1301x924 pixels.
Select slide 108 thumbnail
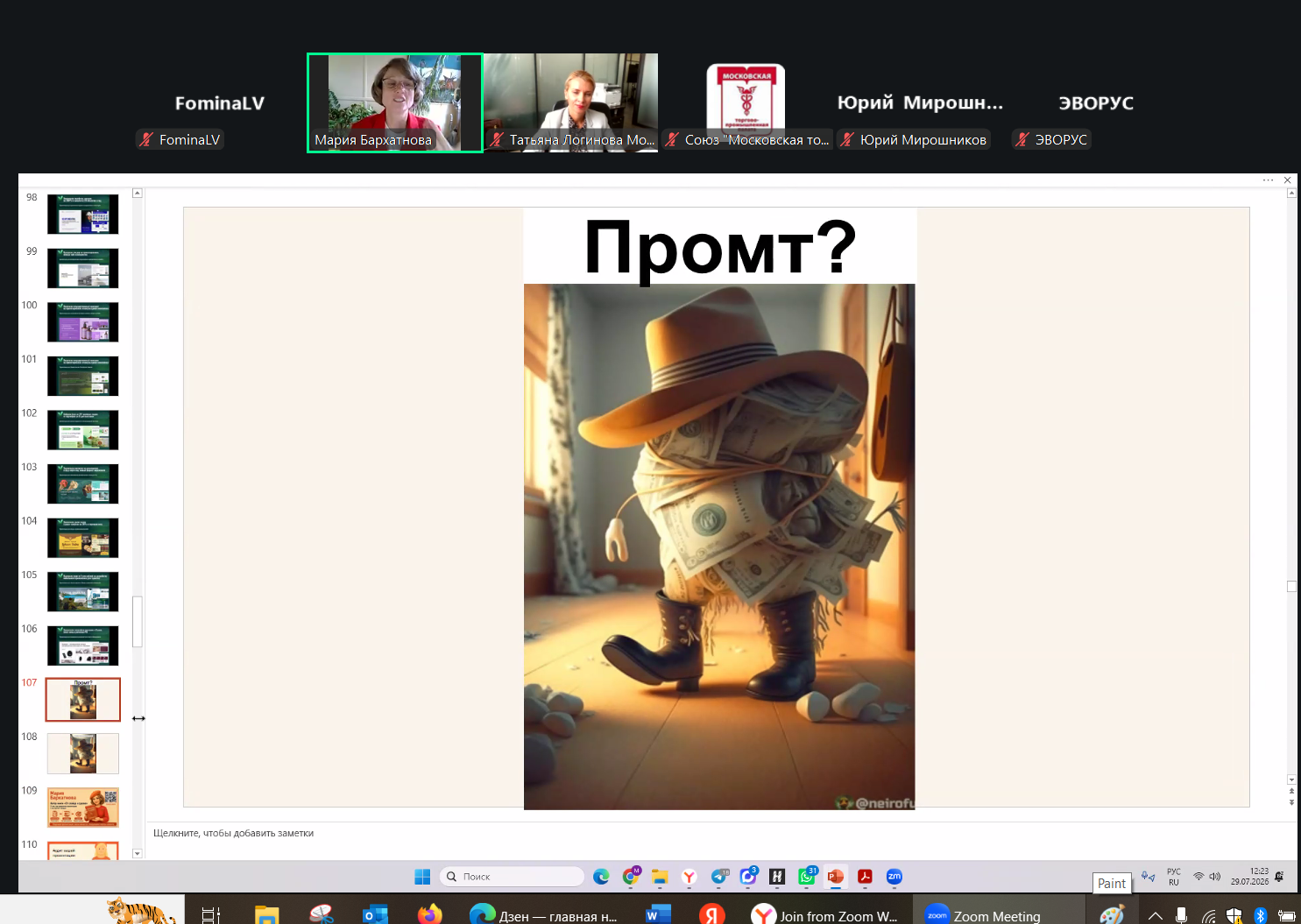[x=82, y=753]
